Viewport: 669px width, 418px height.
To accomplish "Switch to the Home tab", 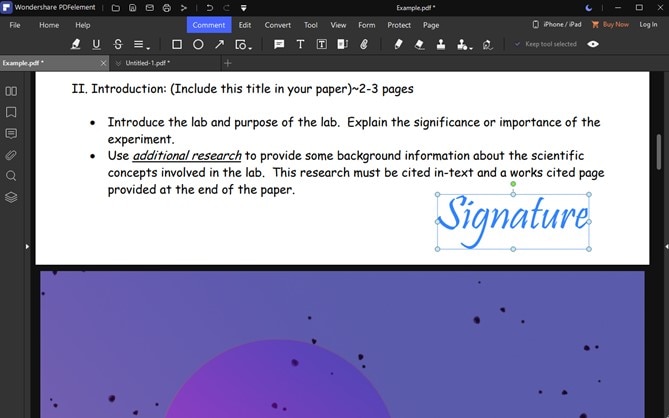I will click(x=49, y=25).
